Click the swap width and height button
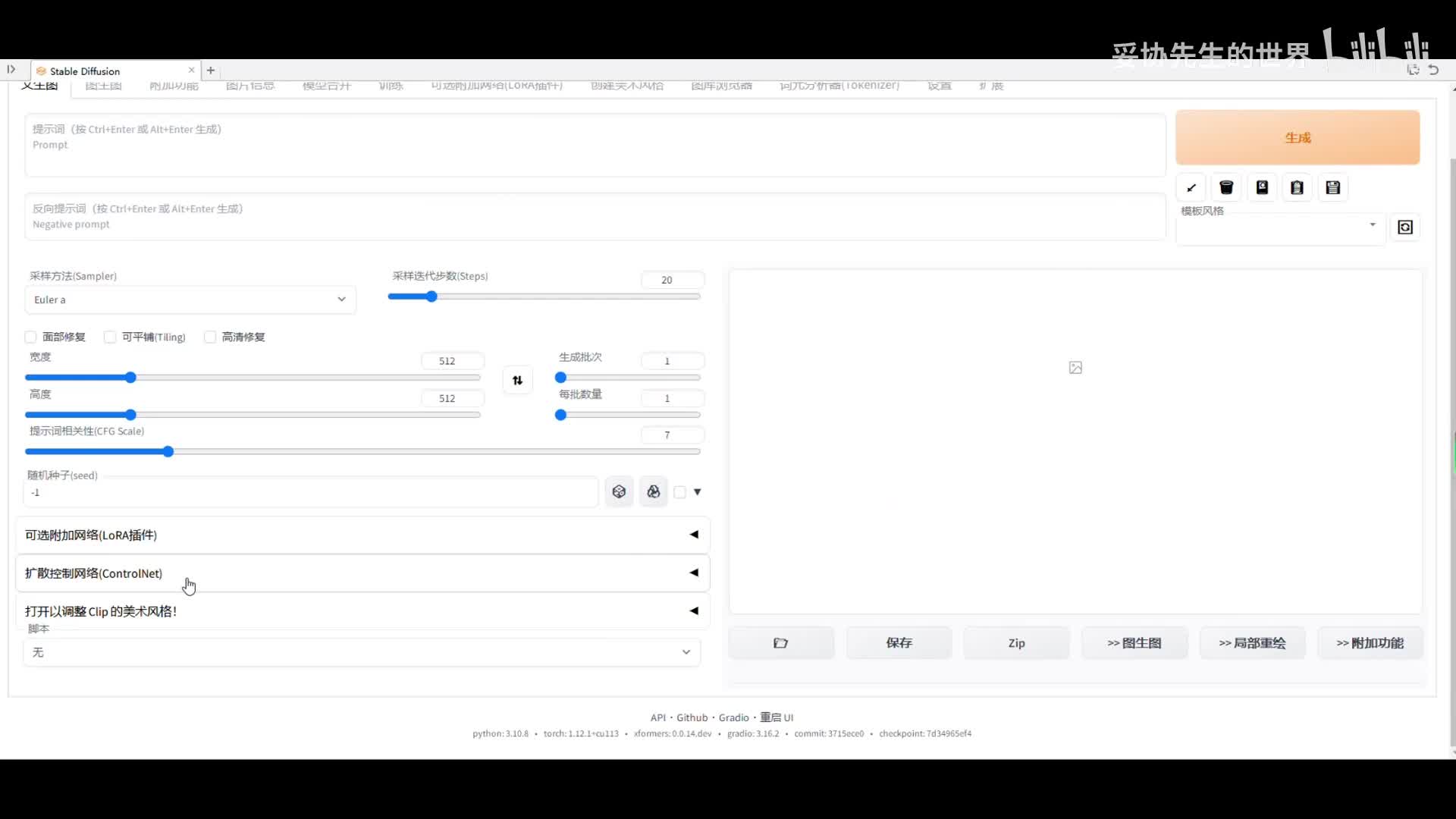 (517, 380)
